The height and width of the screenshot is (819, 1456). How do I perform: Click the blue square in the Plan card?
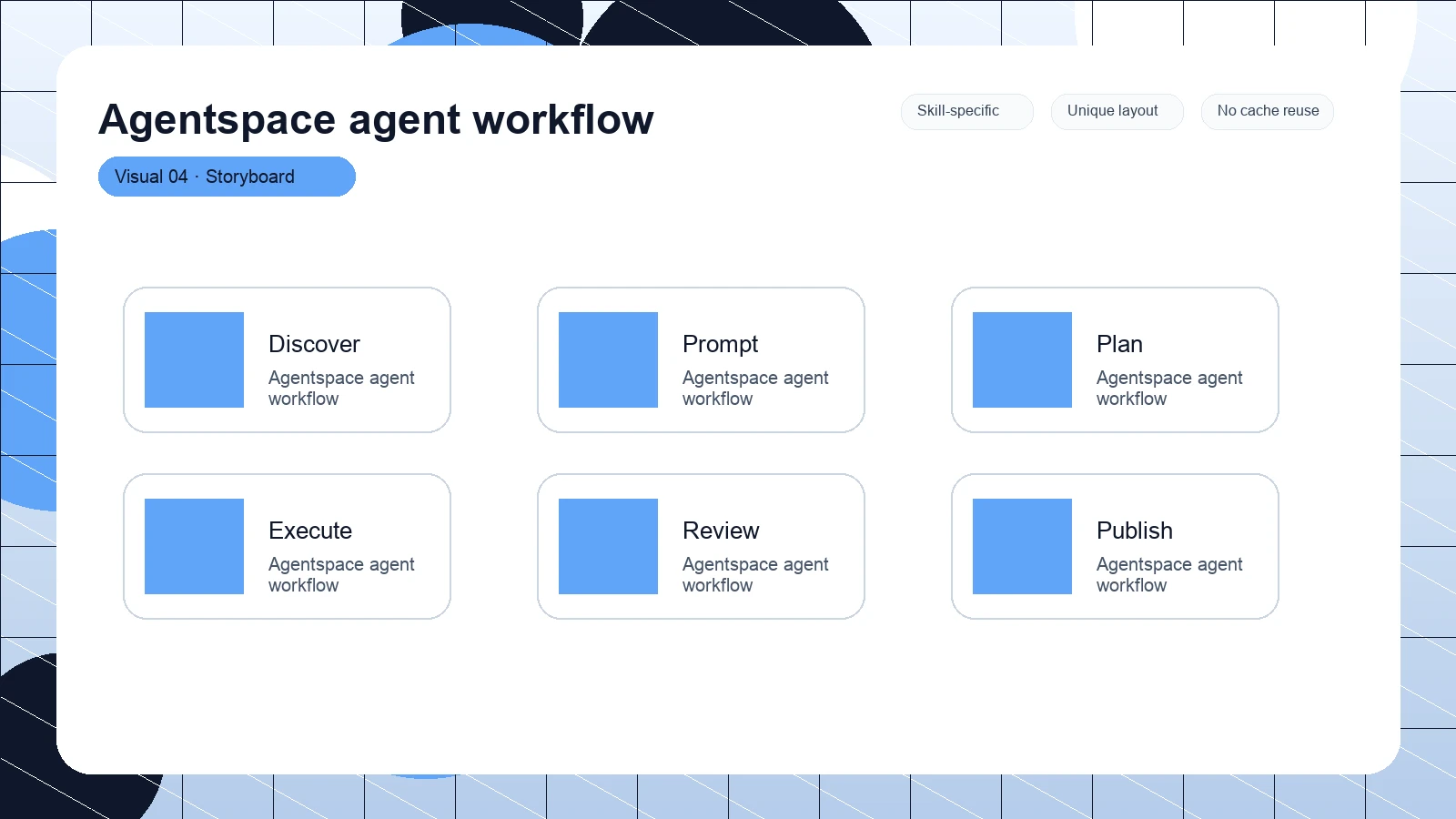1022,359
